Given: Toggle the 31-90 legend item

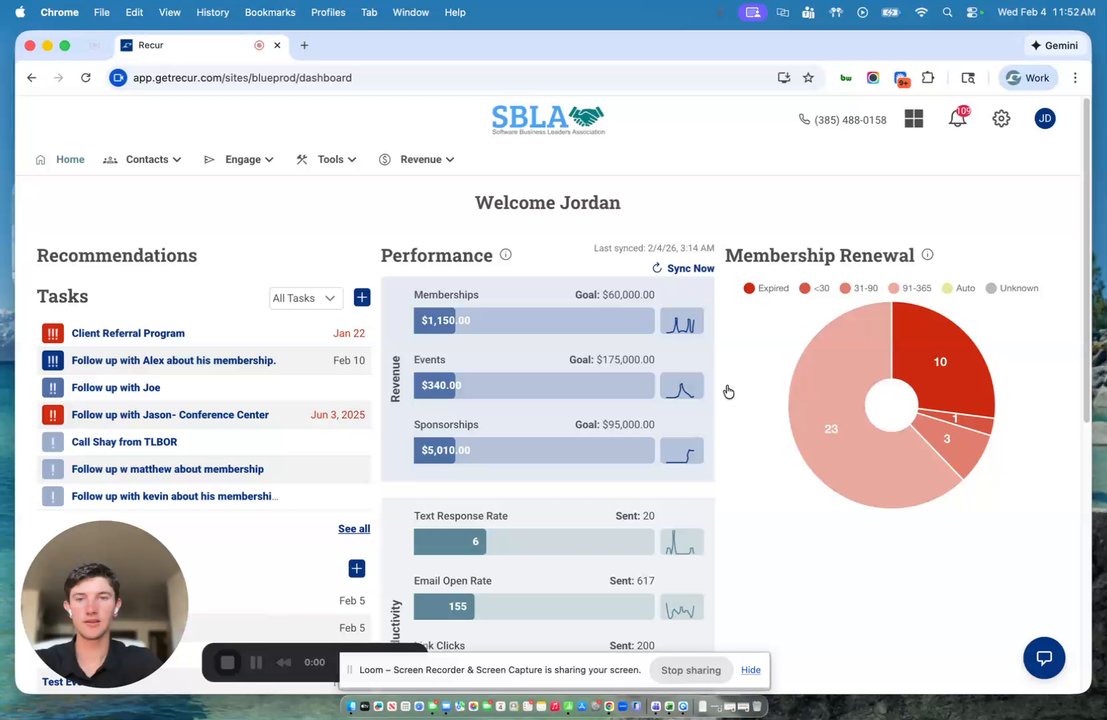Looking at the screenshot, I should 858,288.
